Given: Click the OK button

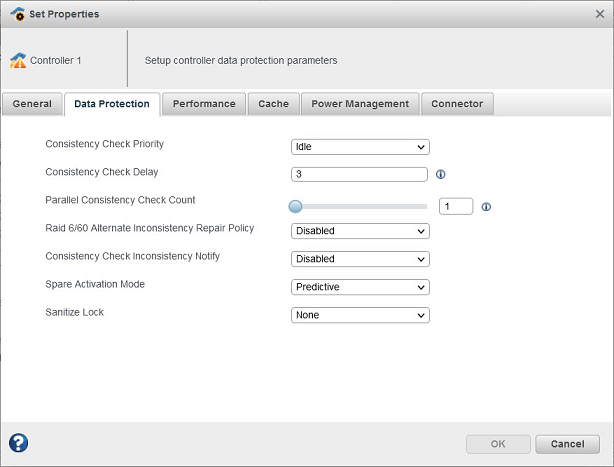Looking at the screenshot, I should point(498,443).
